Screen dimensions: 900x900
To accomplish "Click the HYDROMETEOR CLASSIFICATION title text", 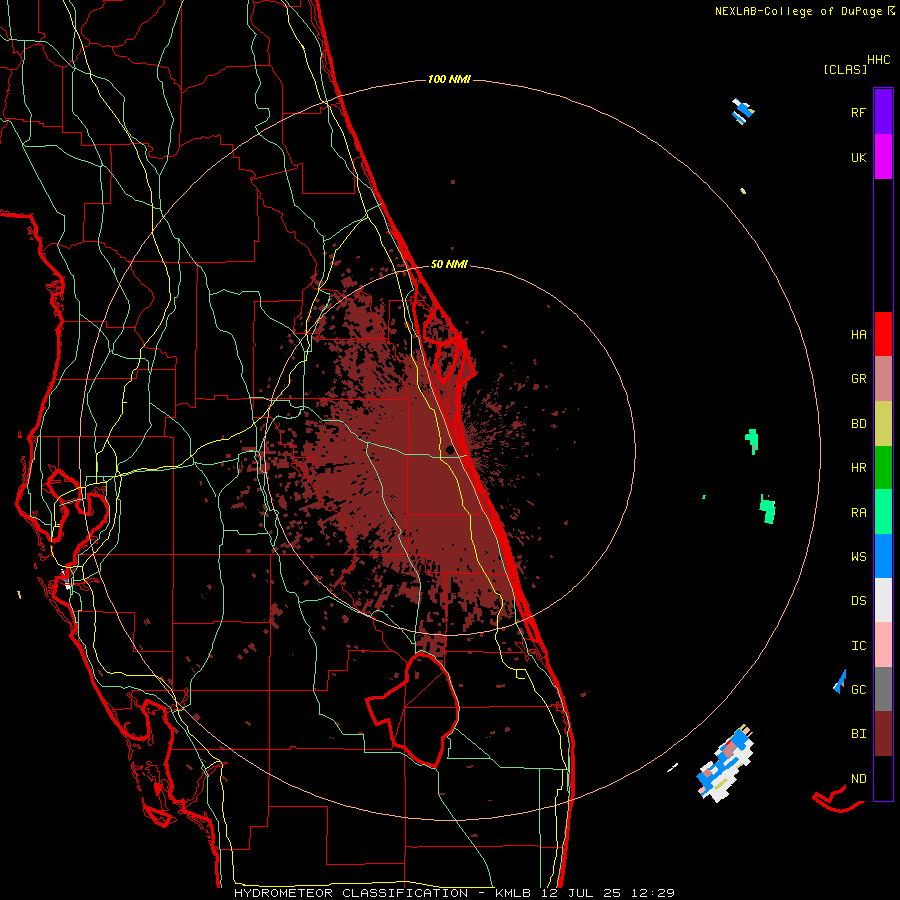I will click(351, 893).
